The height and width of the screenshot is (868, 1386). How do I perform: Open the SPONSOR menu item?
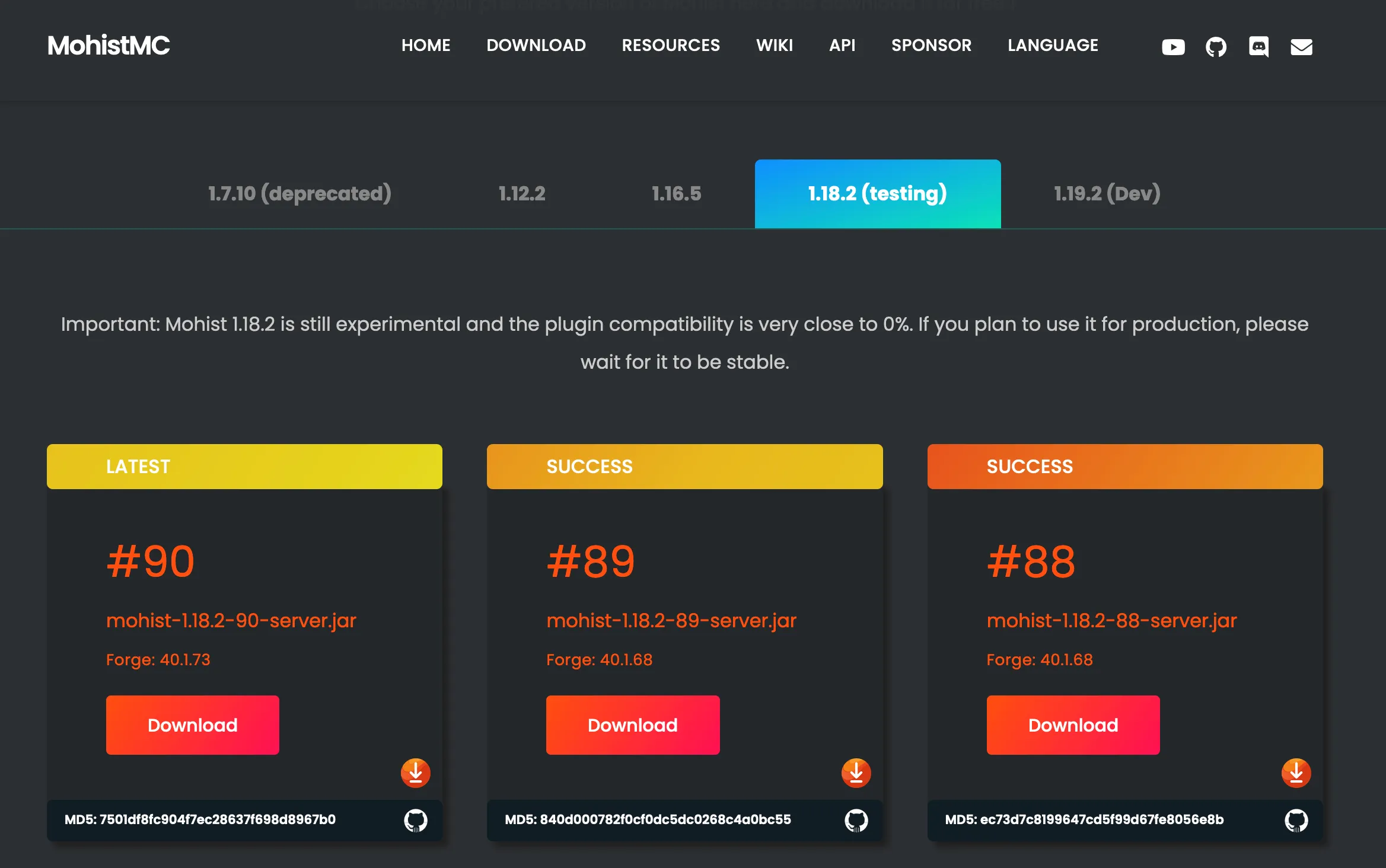click(931, 45)
